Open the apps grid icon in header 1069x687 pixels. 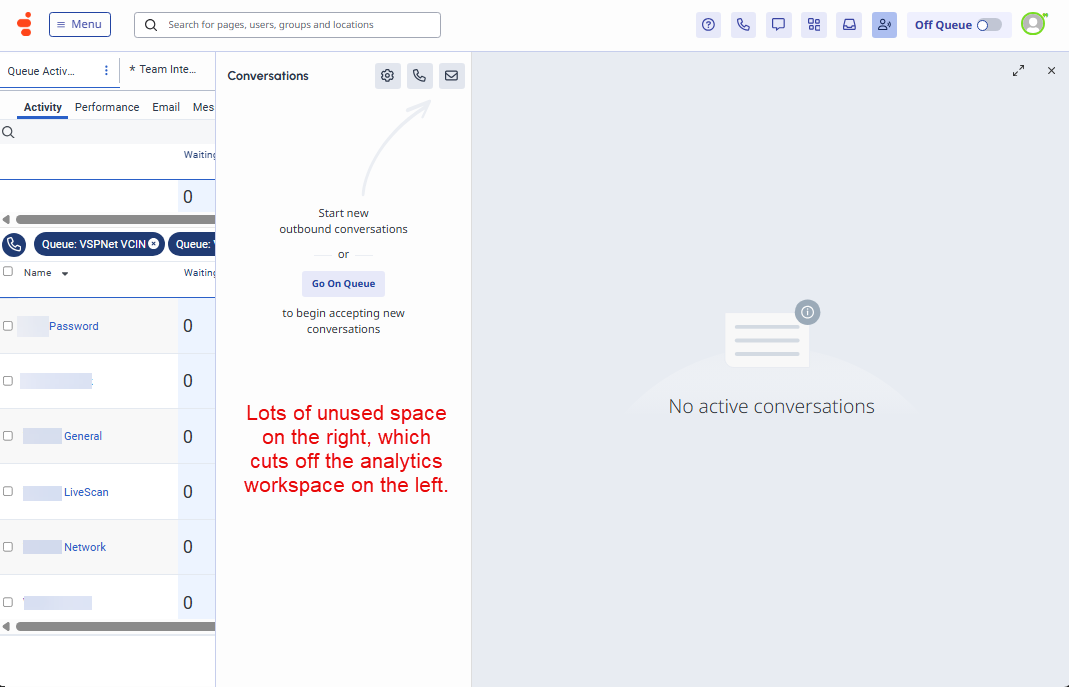[x=814, y=25]
